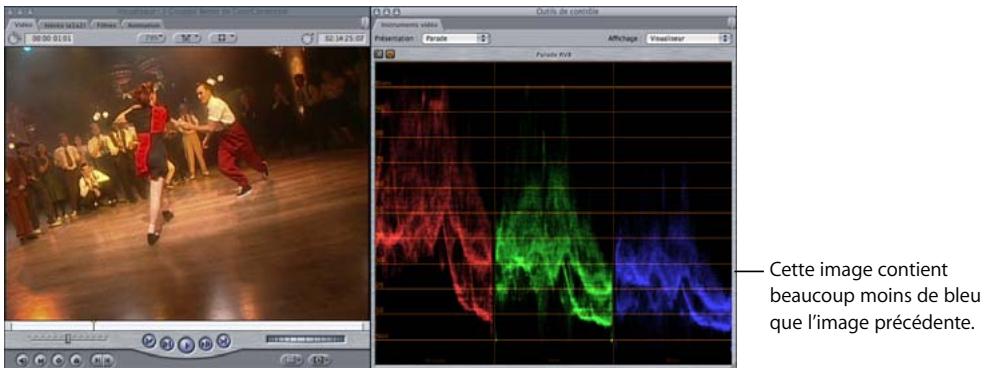Click the Parade RVB scope display
Viewport: 984px width, 368px height.
tap(553, 212)
